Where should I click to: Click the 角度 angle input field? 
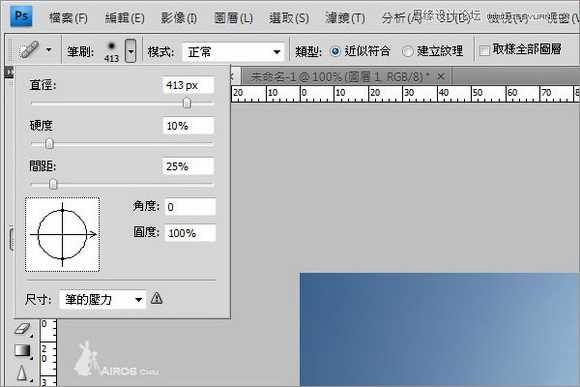pos(190,206)
